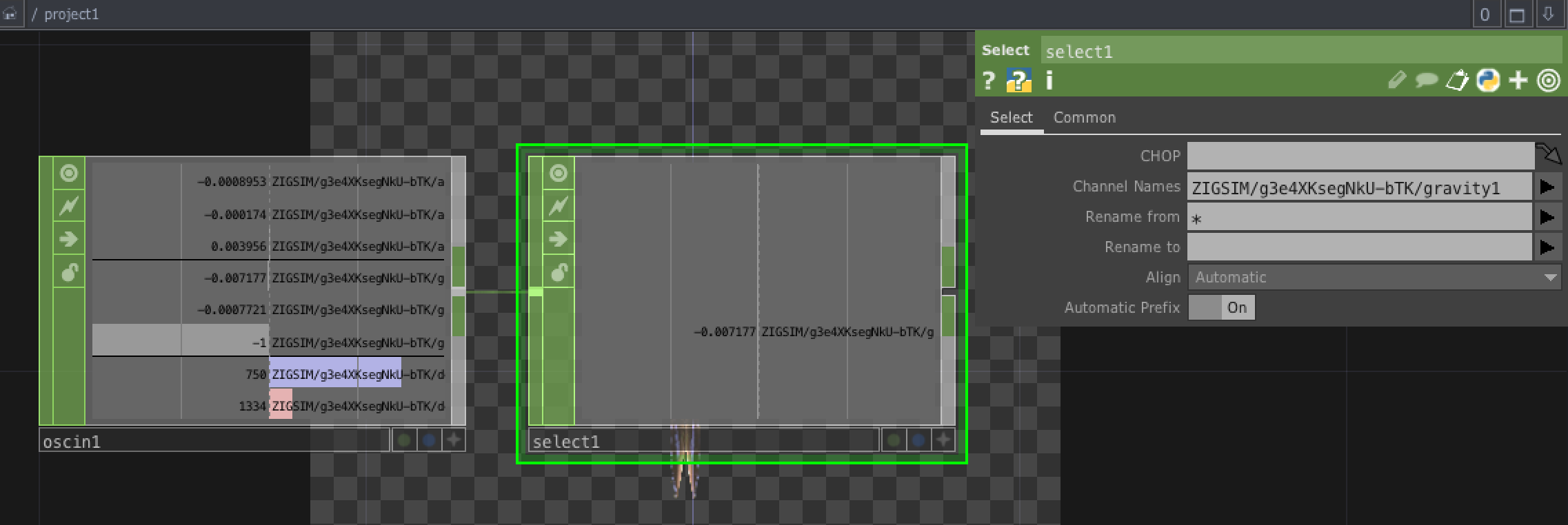This screenshot has width=1568, height=525.
Task: Expand Channel Names arrow menu
Action: coord(1547,187)
